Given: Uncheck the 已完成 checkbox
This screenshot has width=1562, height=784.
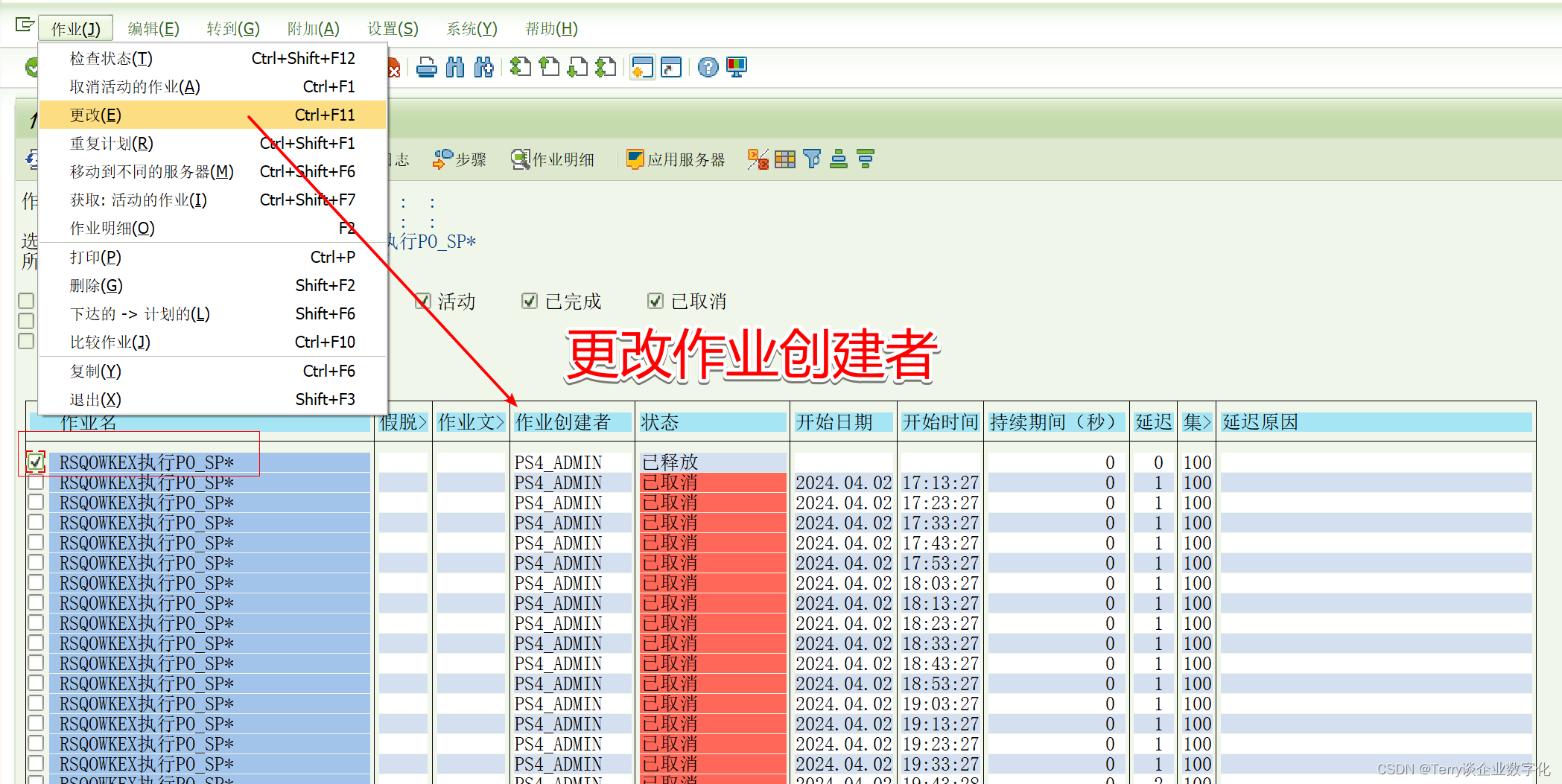Looking at the screenshot, I should pyautogui.click(x=529, y=301).
